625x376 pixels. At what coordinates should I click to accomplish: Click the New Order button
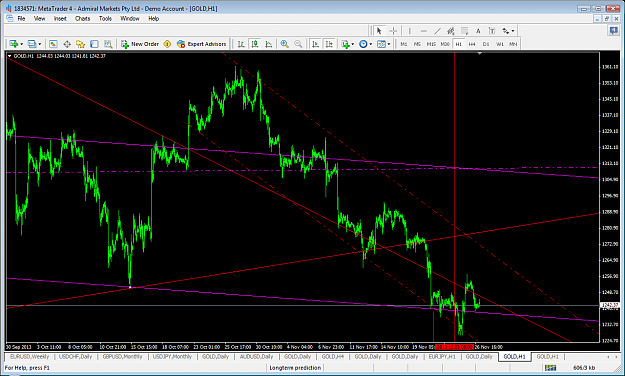tap(140, 44)
